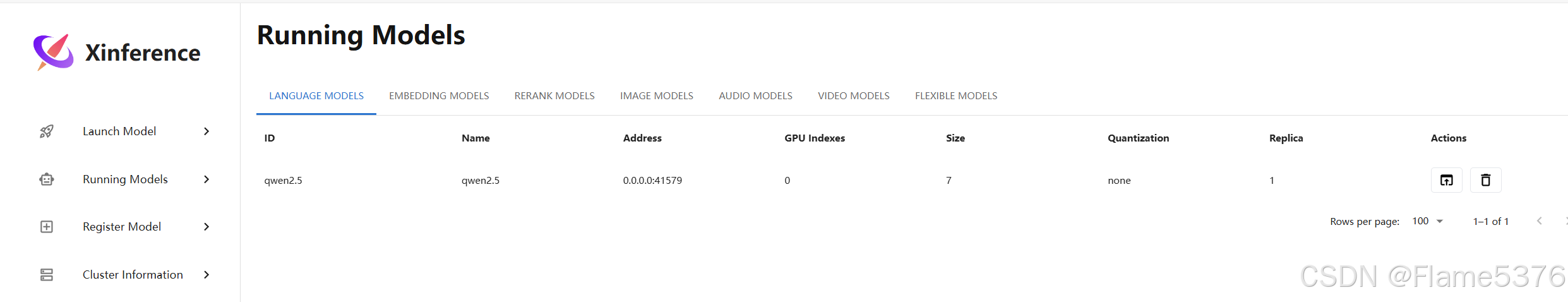
Task: Click the Replica column header
Action: point(1286,138)
